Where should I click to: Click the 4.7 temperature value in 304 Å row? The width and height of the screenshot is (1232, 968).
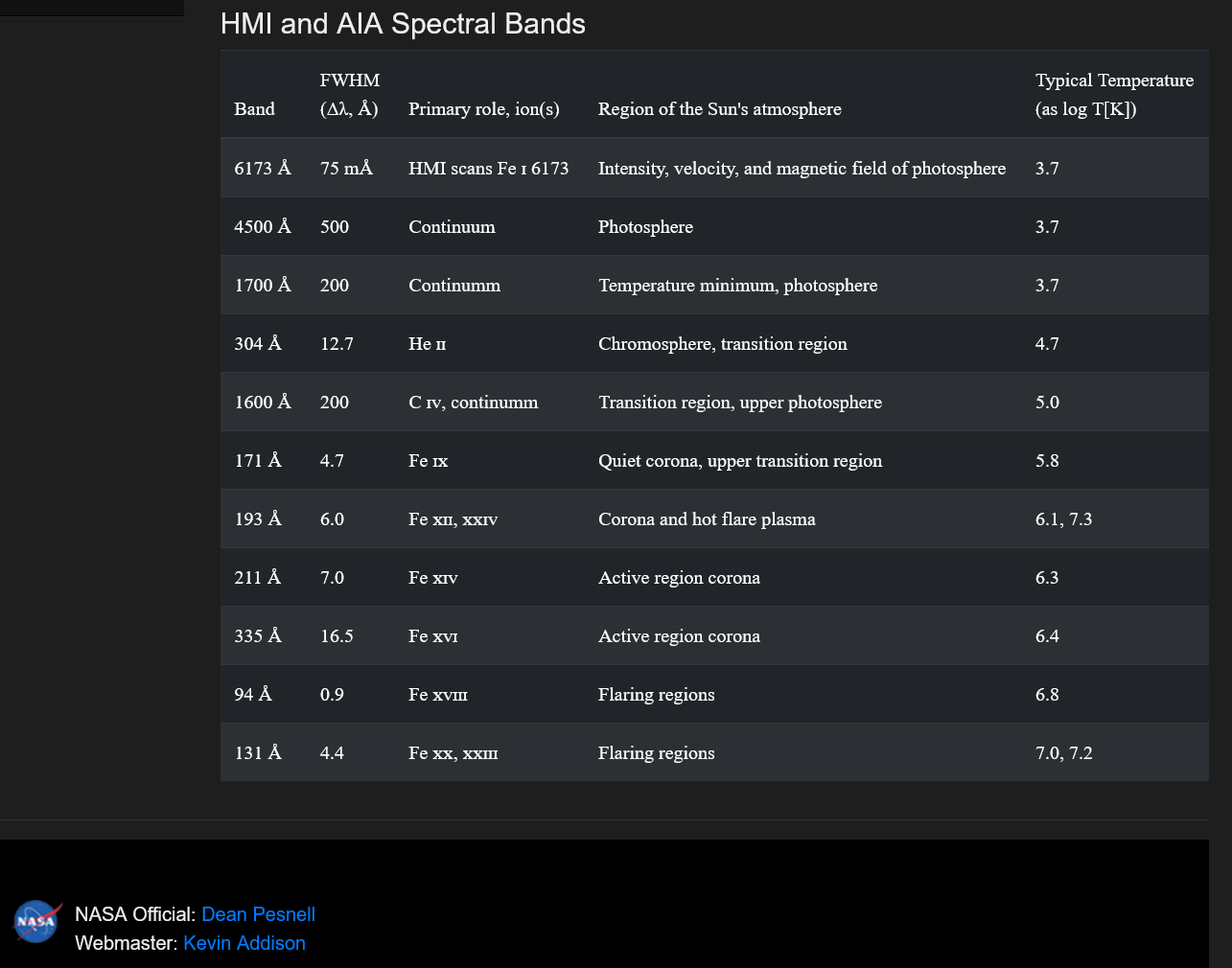tap(1047, 343)
